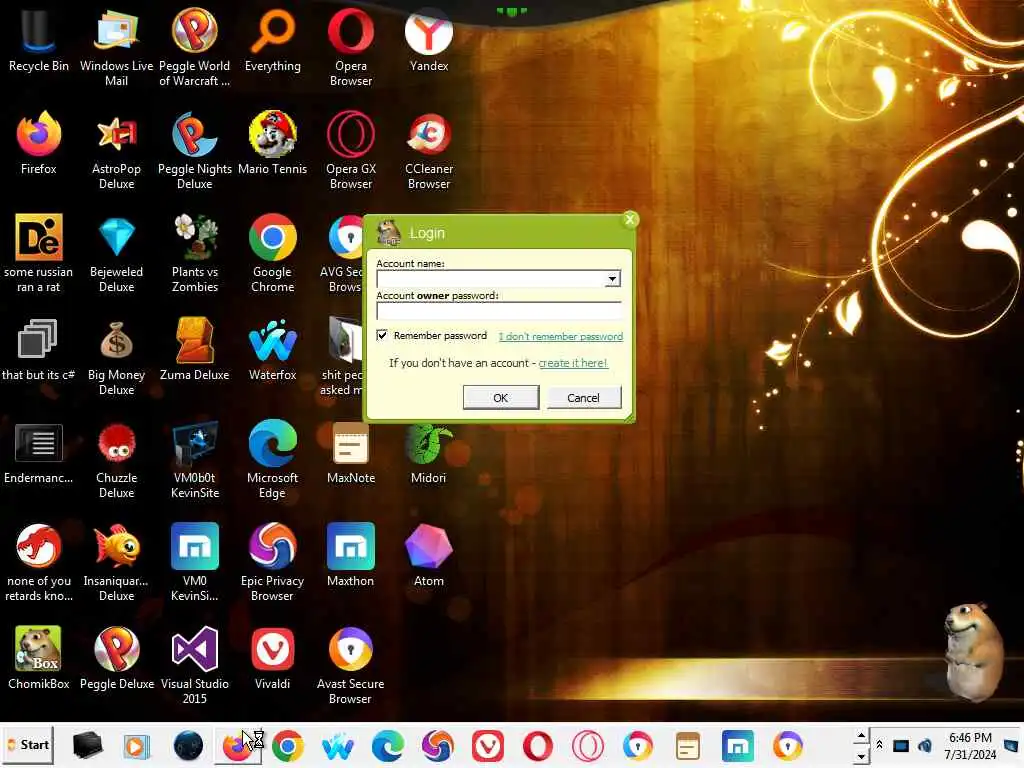1024x768 pixels.
Task: Open the 'I don't remember password' link
Action: click(x=560, y=337)
